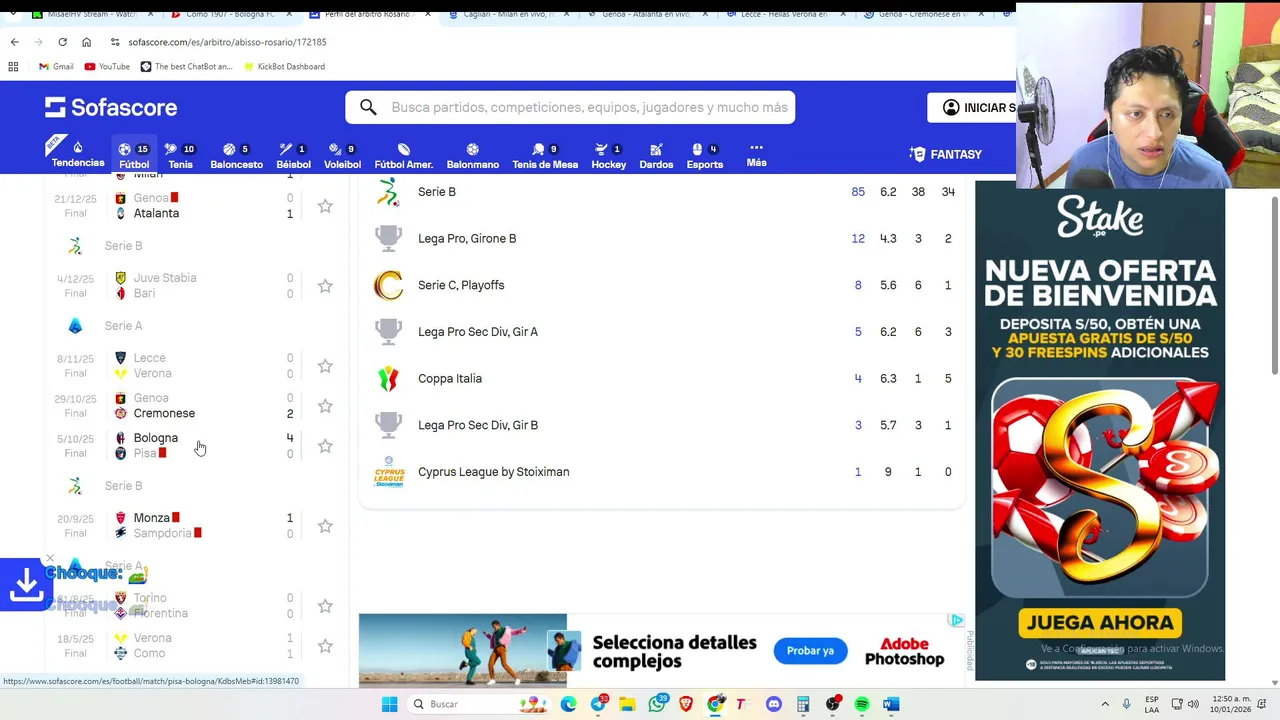Reload the current page
The width and height of the screenshot is (1280, 720).
coord(62,42)
